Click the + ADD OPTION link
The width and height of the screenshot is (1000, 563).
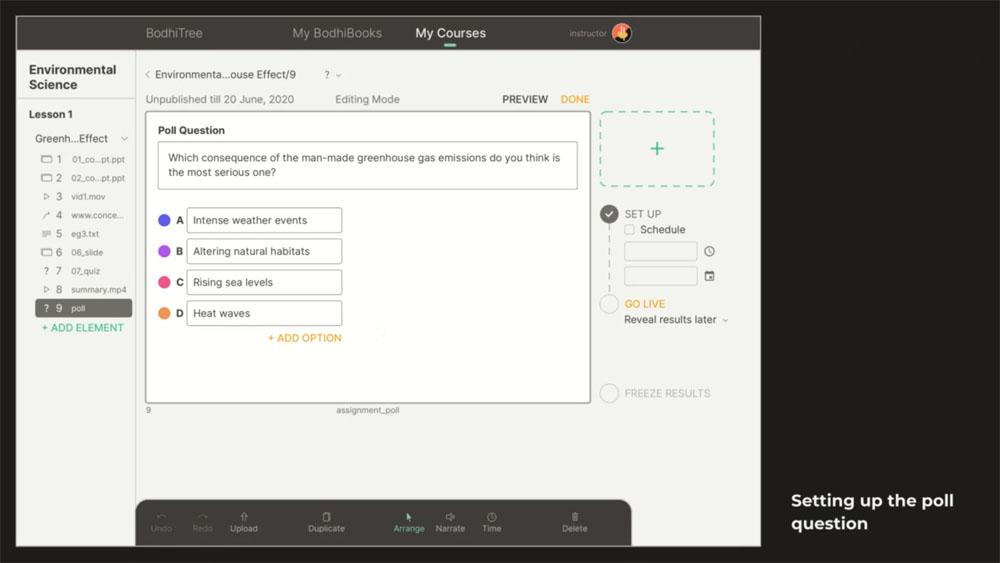tap(304, 338)
